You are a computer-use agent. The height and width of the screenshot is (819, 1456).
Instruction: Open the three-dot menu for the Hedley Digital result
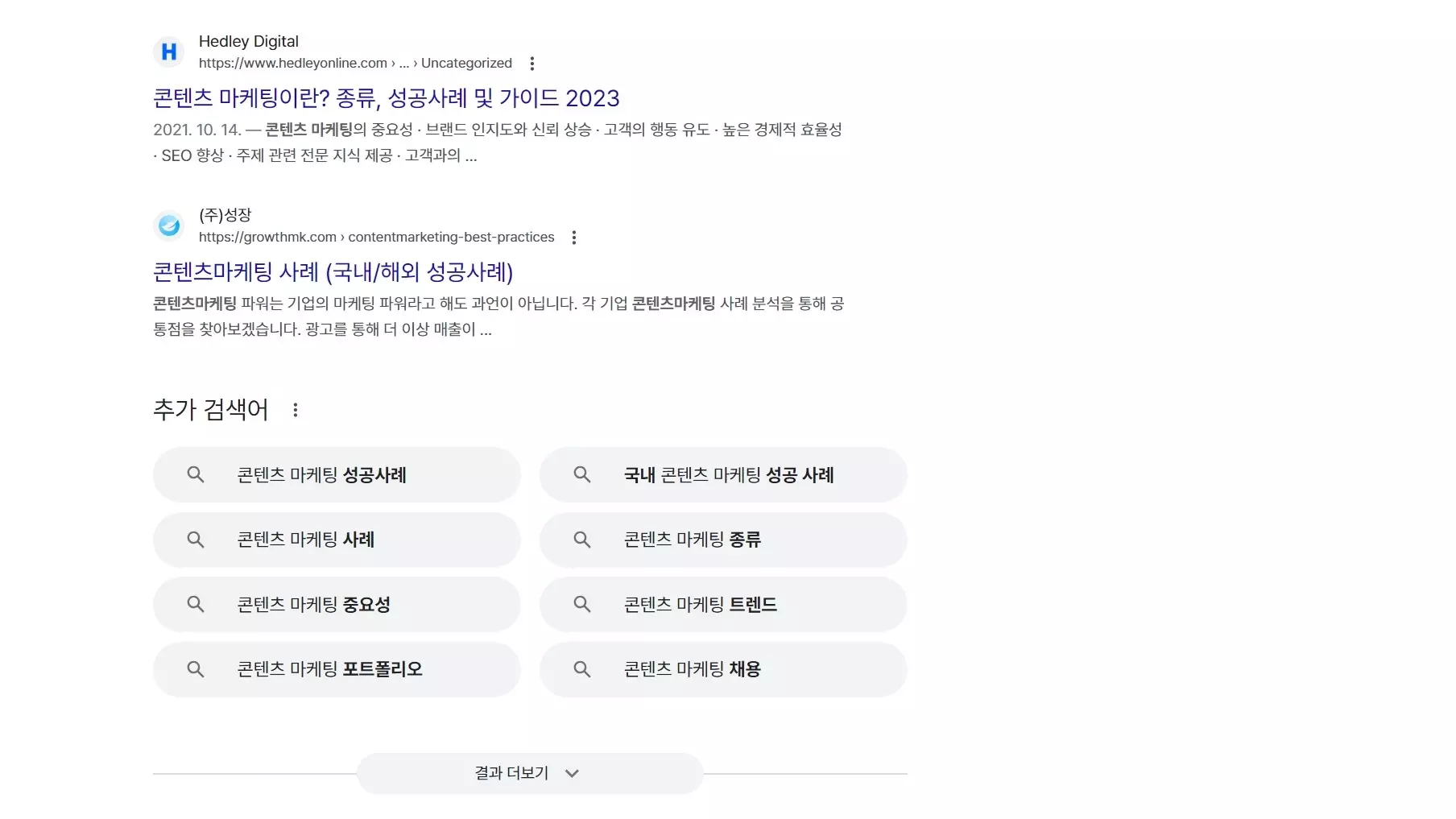coord(532,63)
